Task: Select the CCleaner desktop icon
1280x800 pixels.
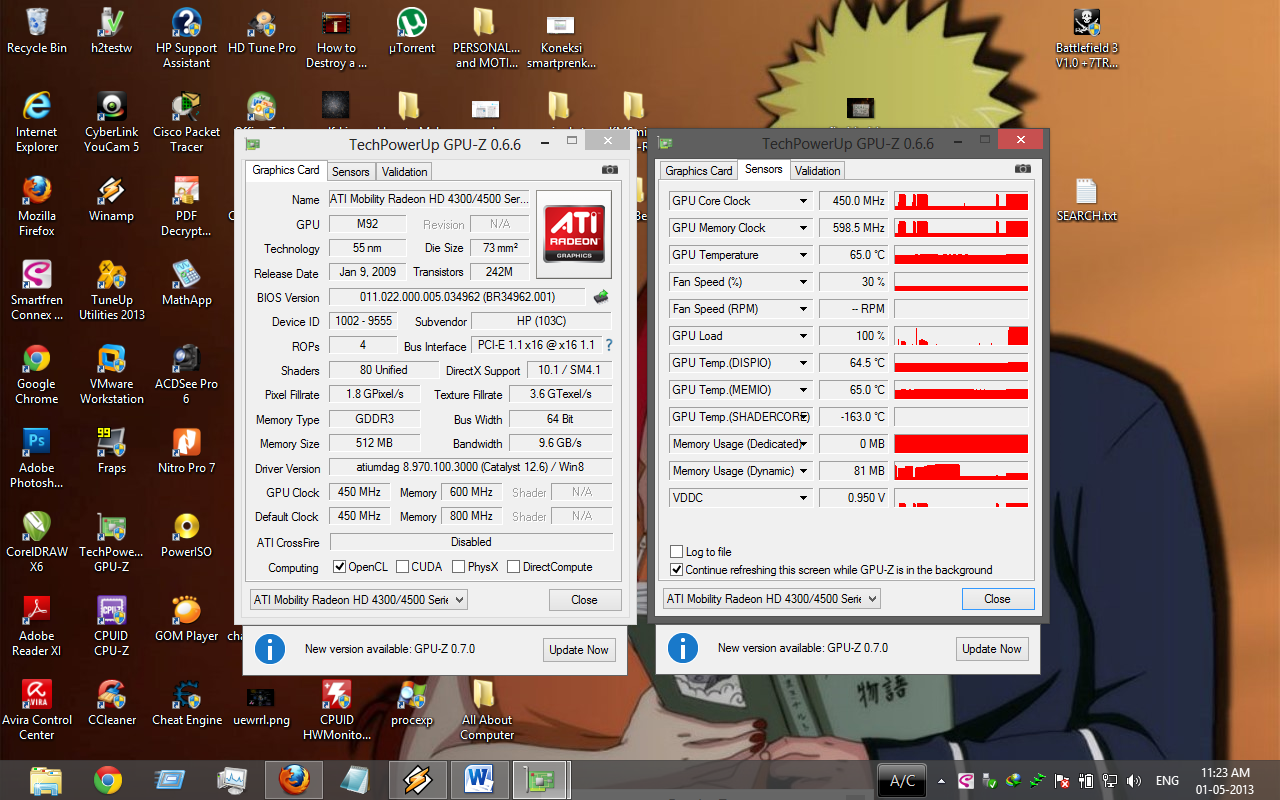Action: tap(112, 704)
